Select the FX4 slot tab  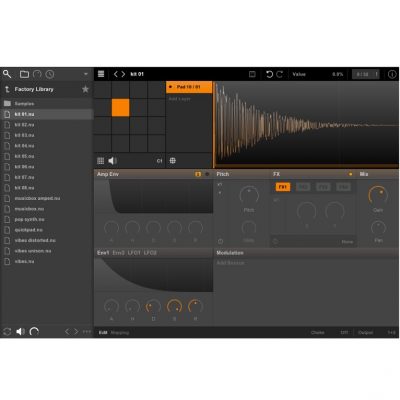tap(343, 187)
